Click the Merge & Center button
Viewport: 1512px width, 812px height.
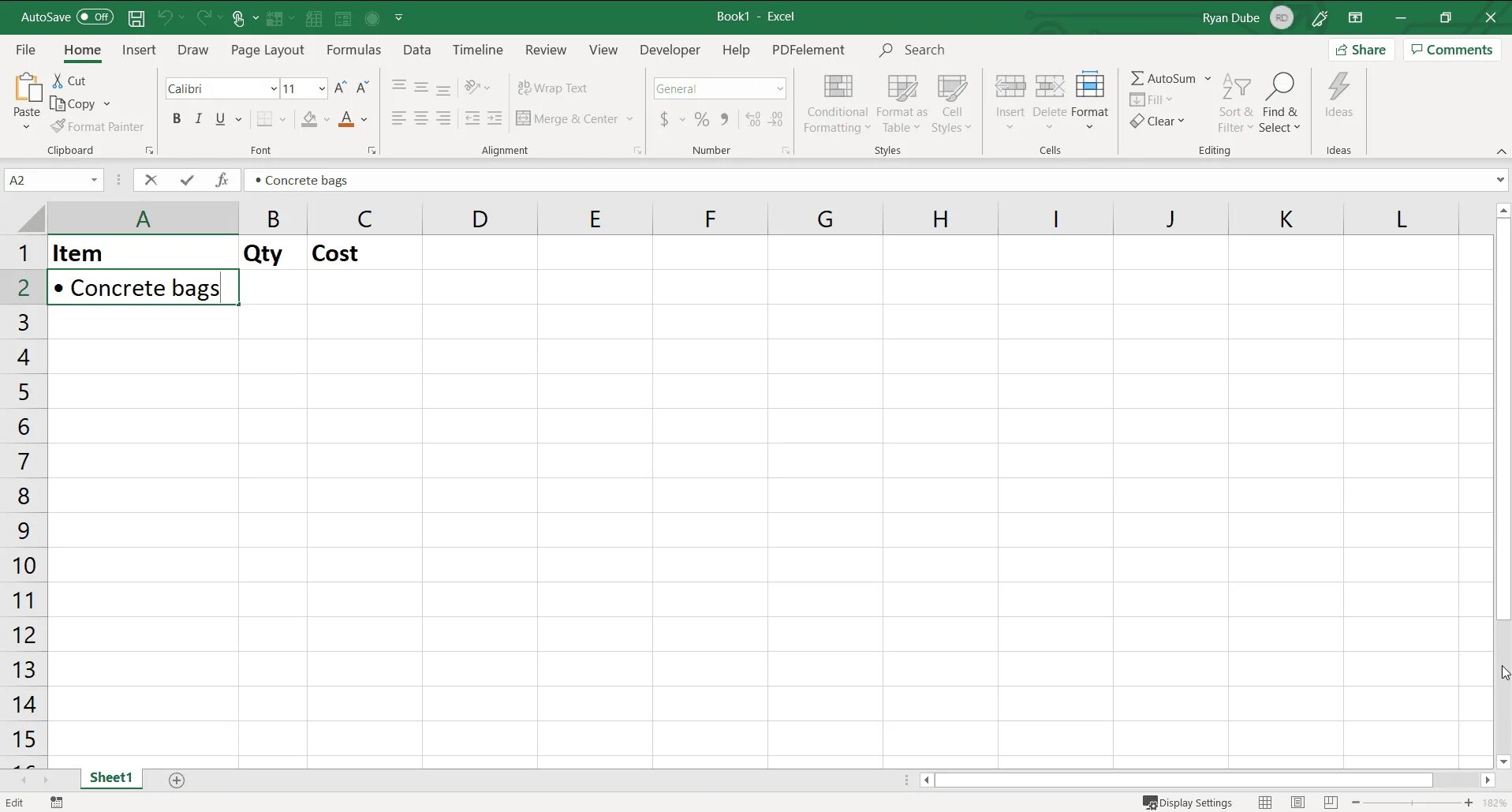coord(567,119)
